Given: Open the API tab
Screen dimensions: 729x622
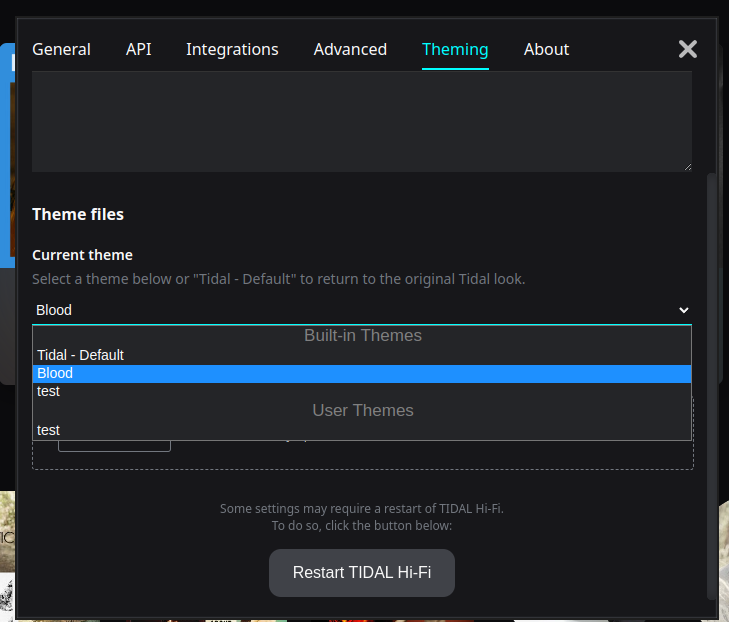Looking at the screenshot, I should tap(139, 49).
